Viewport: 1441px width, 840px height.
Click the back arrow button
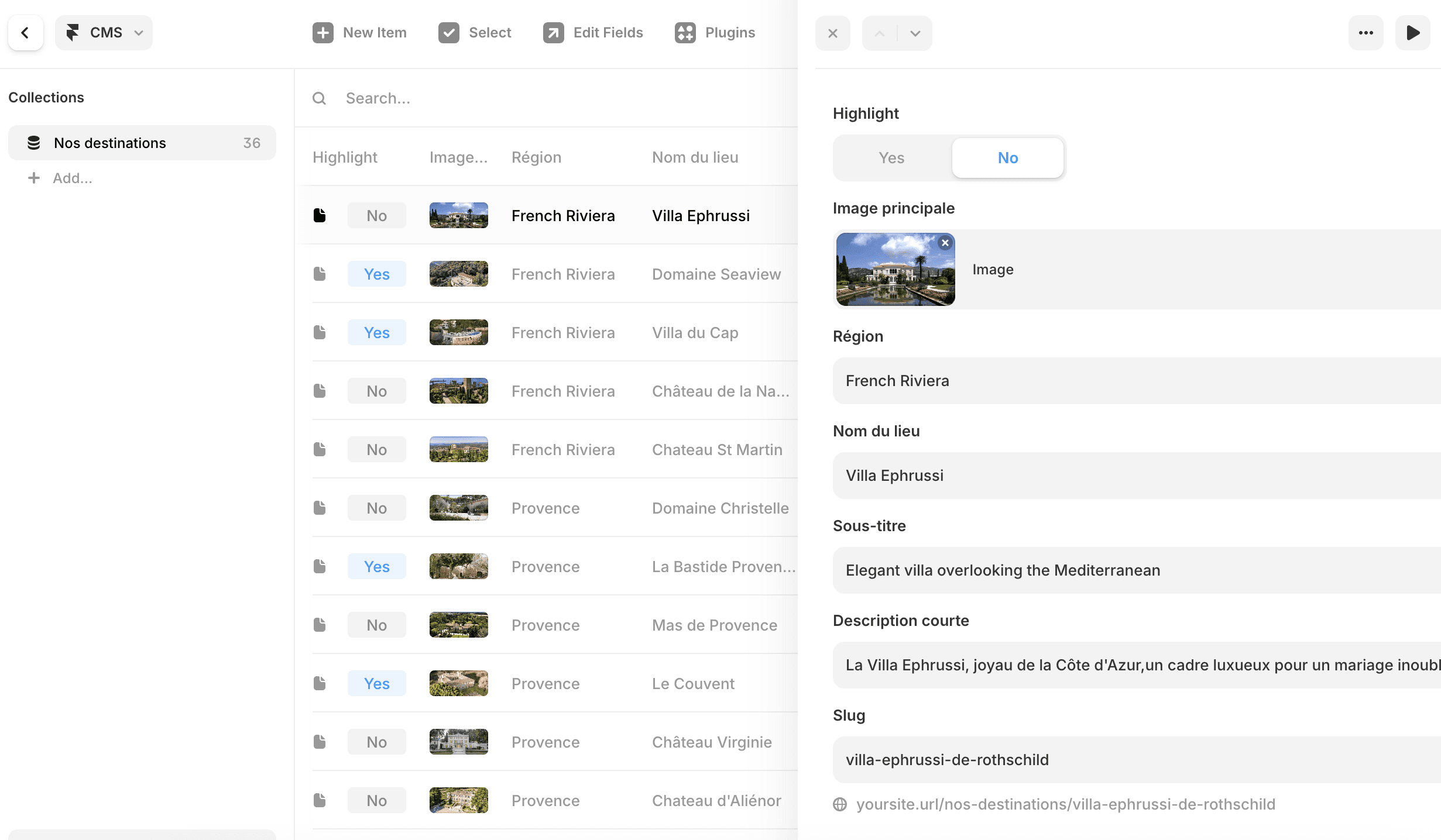[x=25, y=33]
